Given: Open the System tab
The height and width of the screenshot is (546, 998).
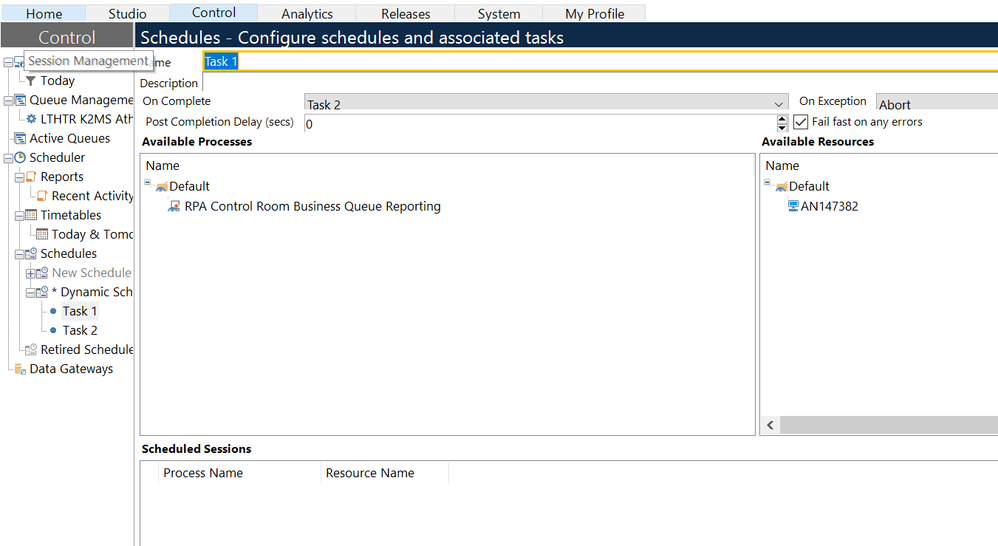Looking at the screenshot, I should point(499,13).
